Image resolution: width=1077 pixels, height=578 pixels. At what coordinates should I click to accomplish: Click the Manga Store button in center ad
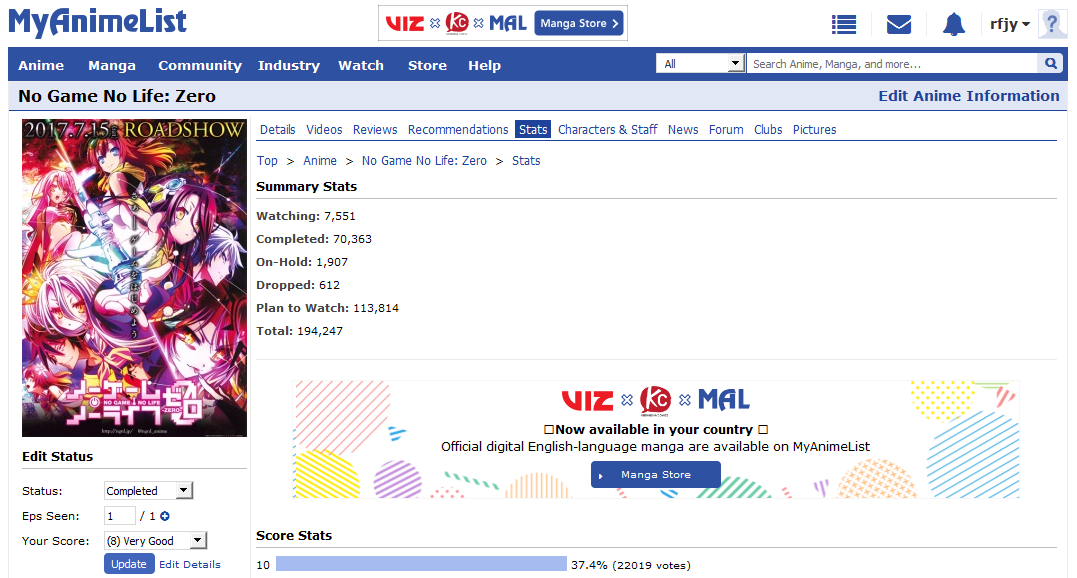(655, 474)
